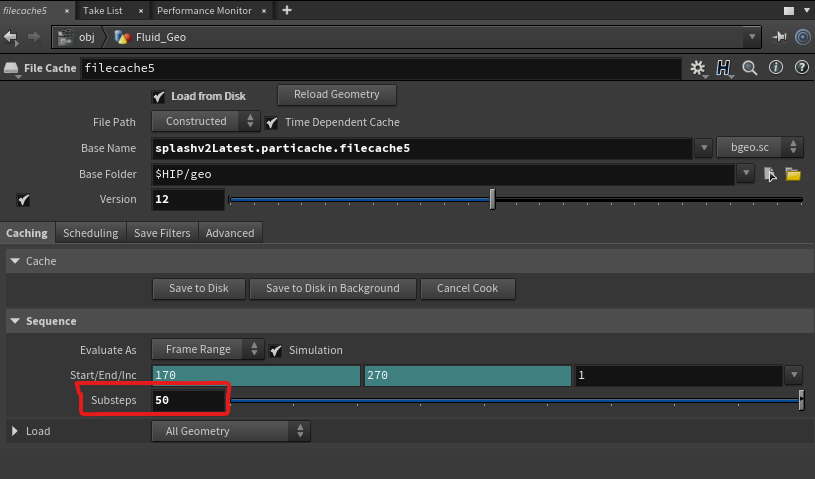The image size is (815, 479).
Task: Switch to the Caching tab
Action: tap(27, 233)
